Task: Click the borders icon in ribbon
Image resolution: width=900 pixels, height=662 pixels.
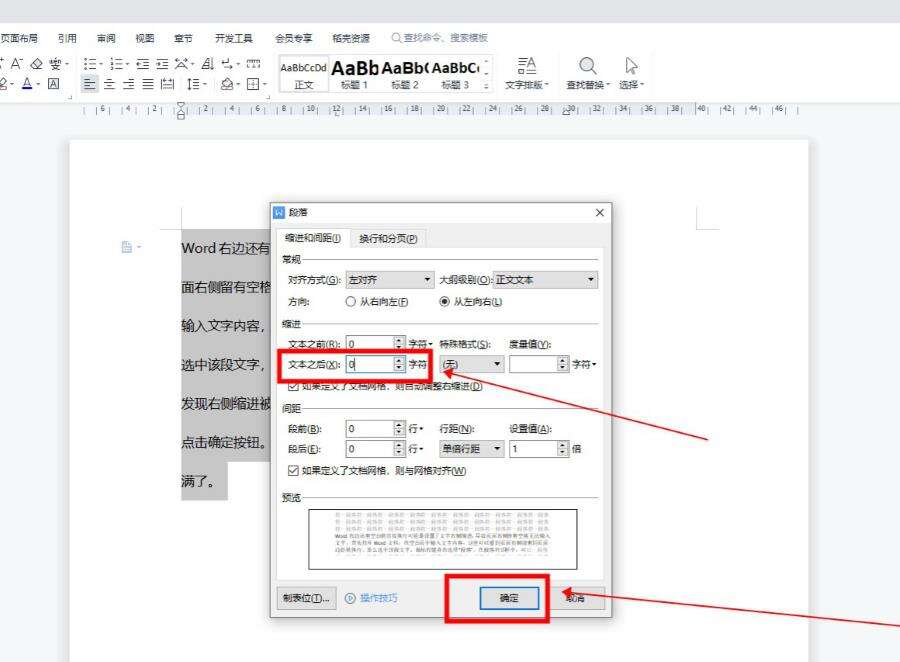Action: point(255,85)
